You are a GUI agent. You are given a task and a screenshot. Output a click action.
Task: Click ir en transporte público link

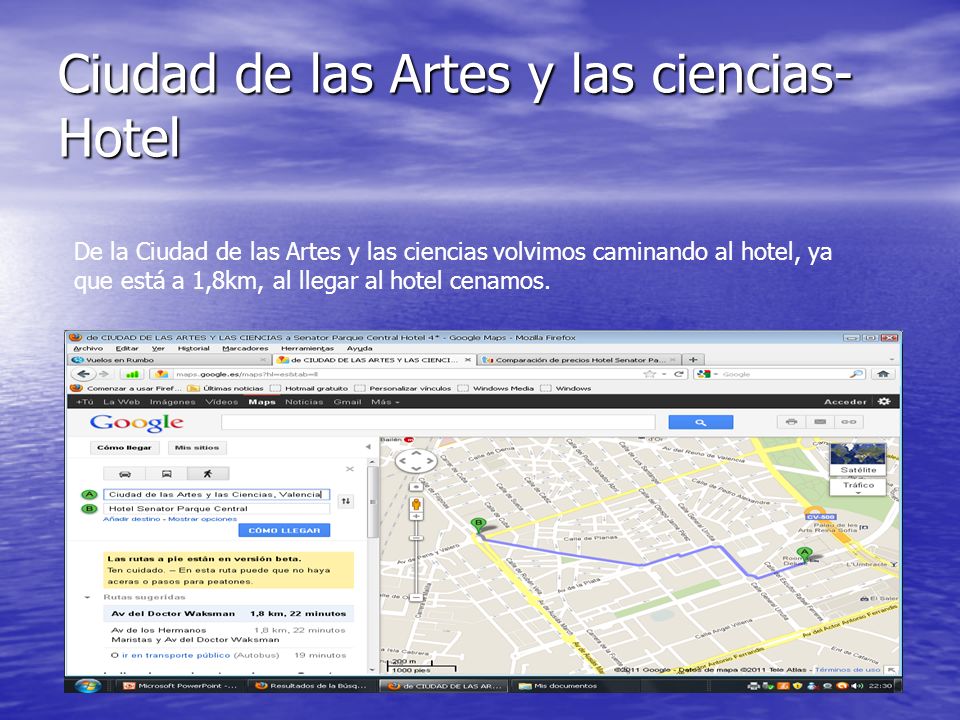(176, 655)
